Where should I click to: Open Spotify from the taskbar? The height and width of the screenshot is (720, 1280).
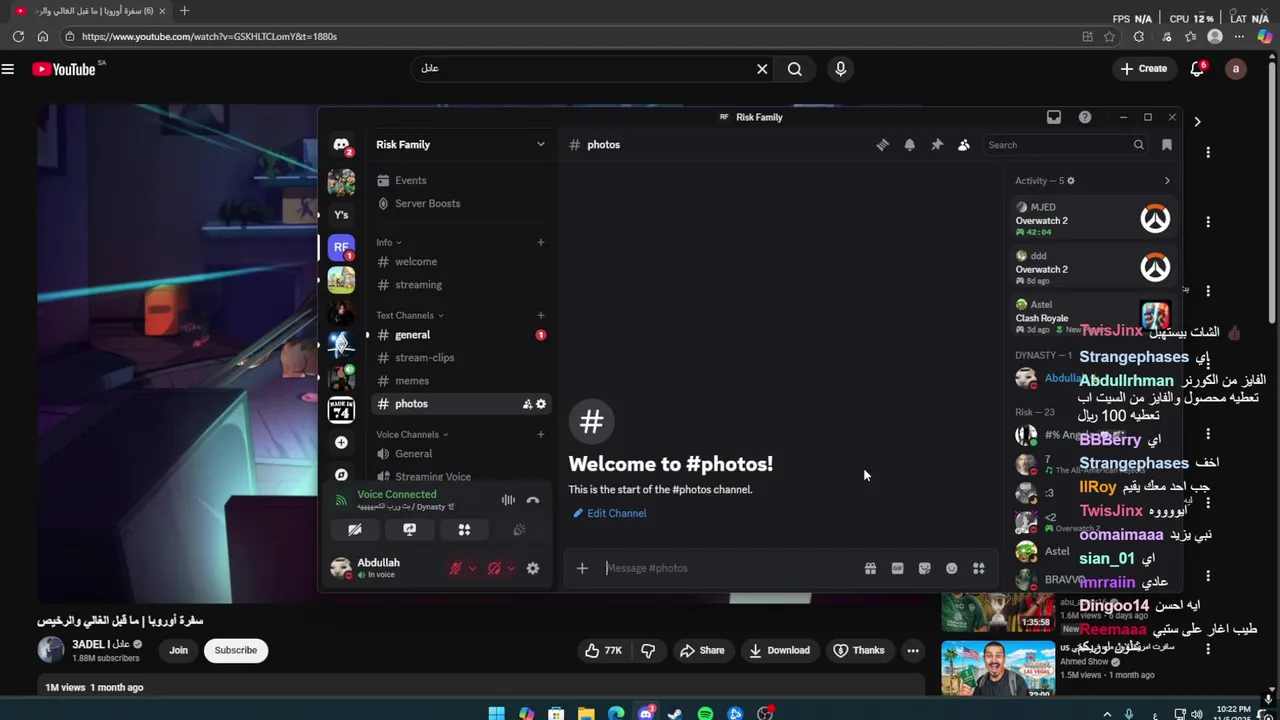[x=705, y=714]
